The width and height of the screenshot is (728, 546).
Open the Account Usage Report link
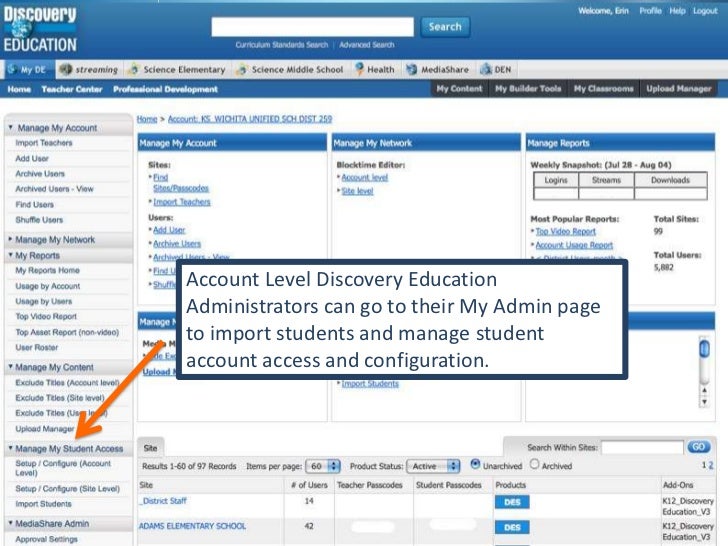pos(574,245)
